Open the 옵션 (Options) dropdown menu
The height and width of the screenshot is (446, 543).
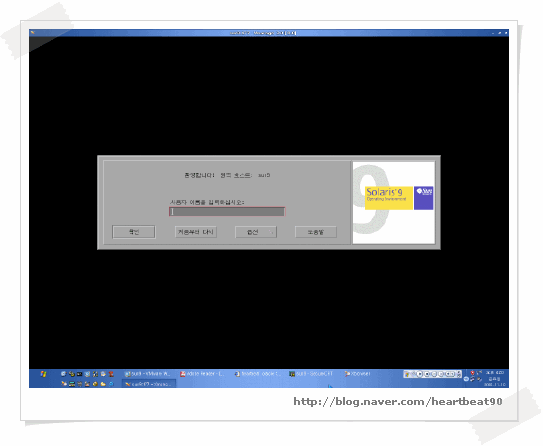point(256,232)
